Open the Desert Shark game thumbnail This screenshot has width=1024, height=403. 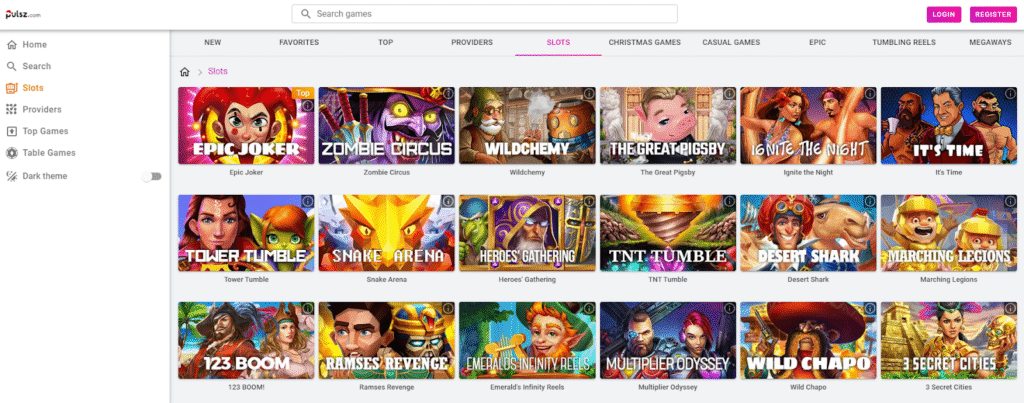(x=808, y=233)
